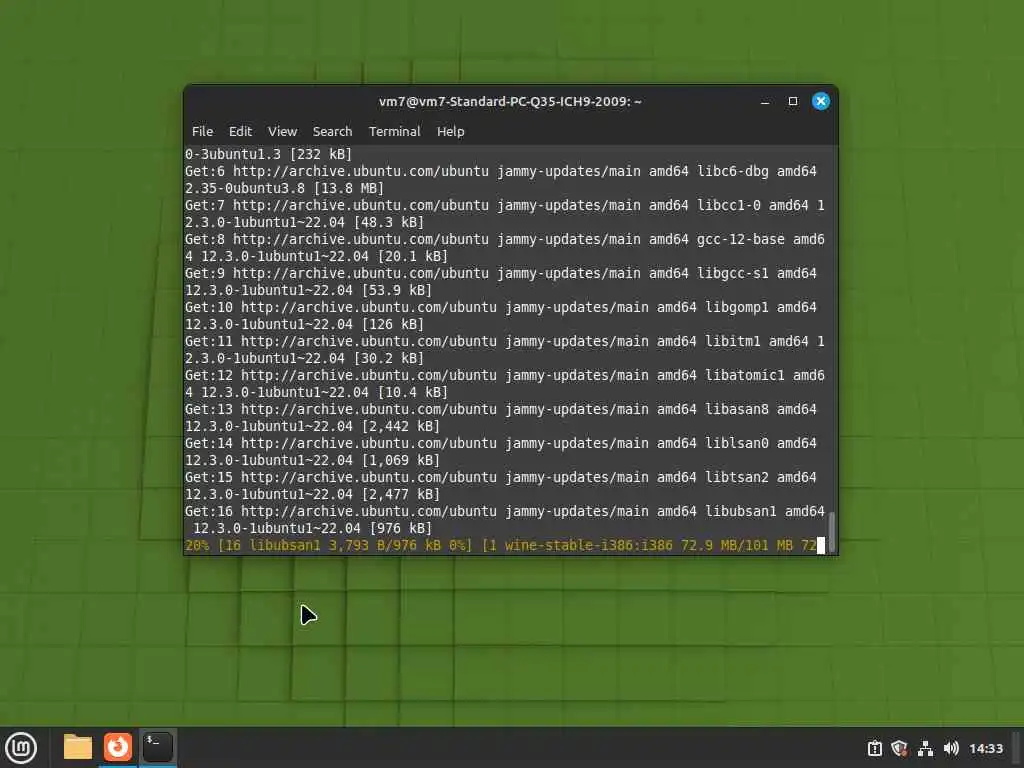This screenshot has height=768, width=1024.
Task: Click the yellow 20% download progress line
Action: coord(501,545)
